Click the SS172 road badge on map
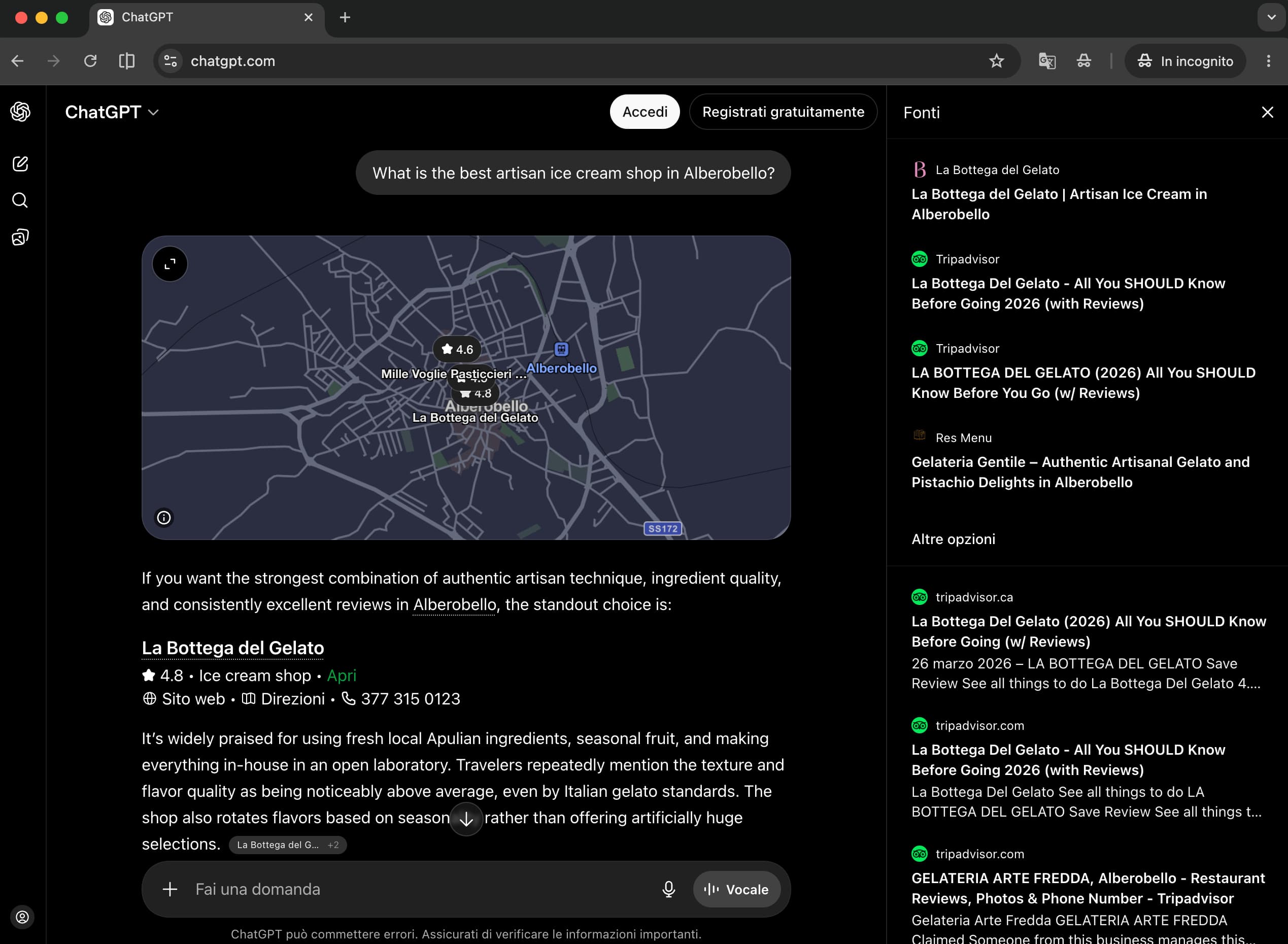The width and height of the screenshot is (1288, 944). pyautogui.click(x=662, y=528)
